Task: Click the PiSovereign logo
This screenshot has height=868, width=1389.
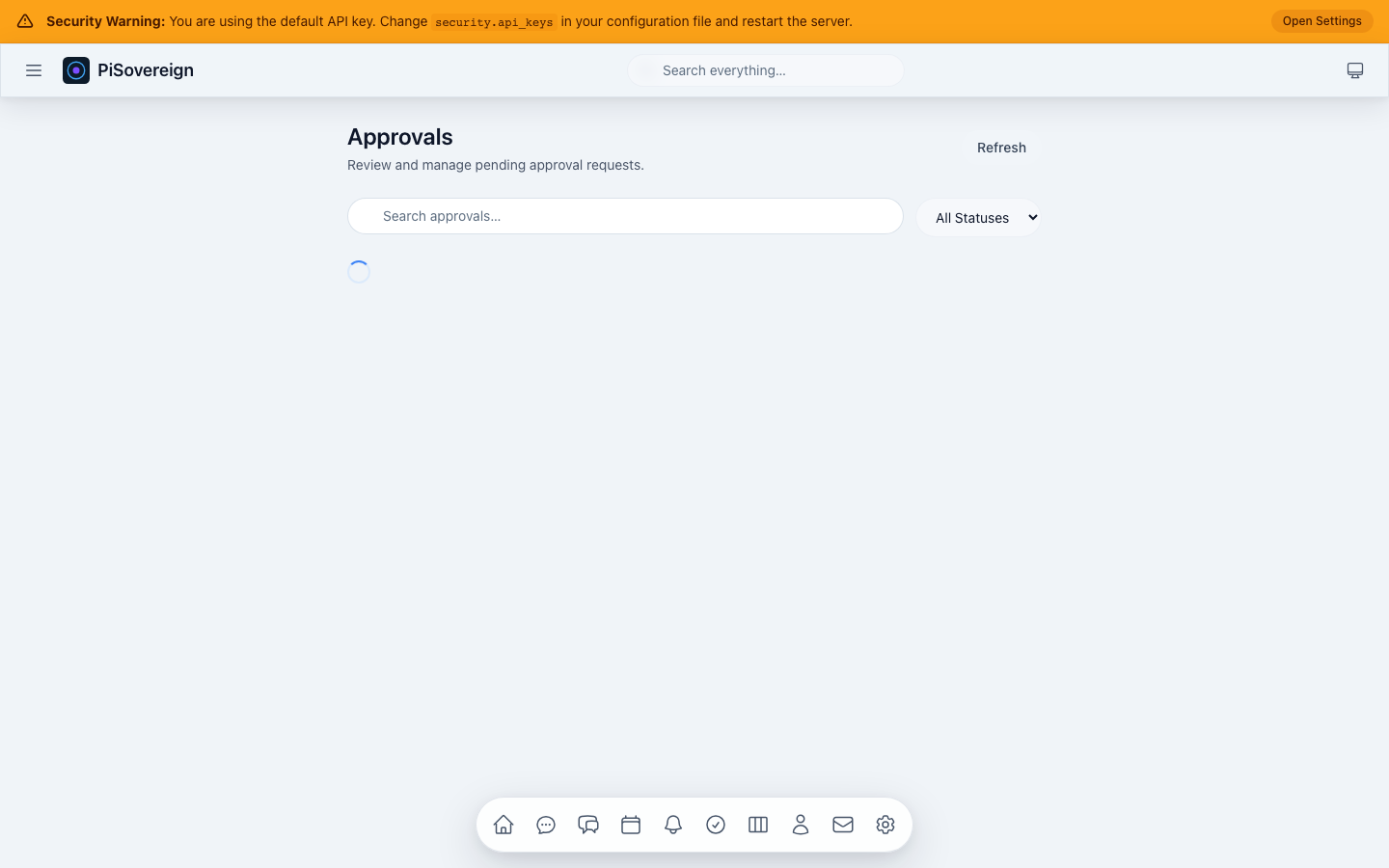Action: (76, 70)
